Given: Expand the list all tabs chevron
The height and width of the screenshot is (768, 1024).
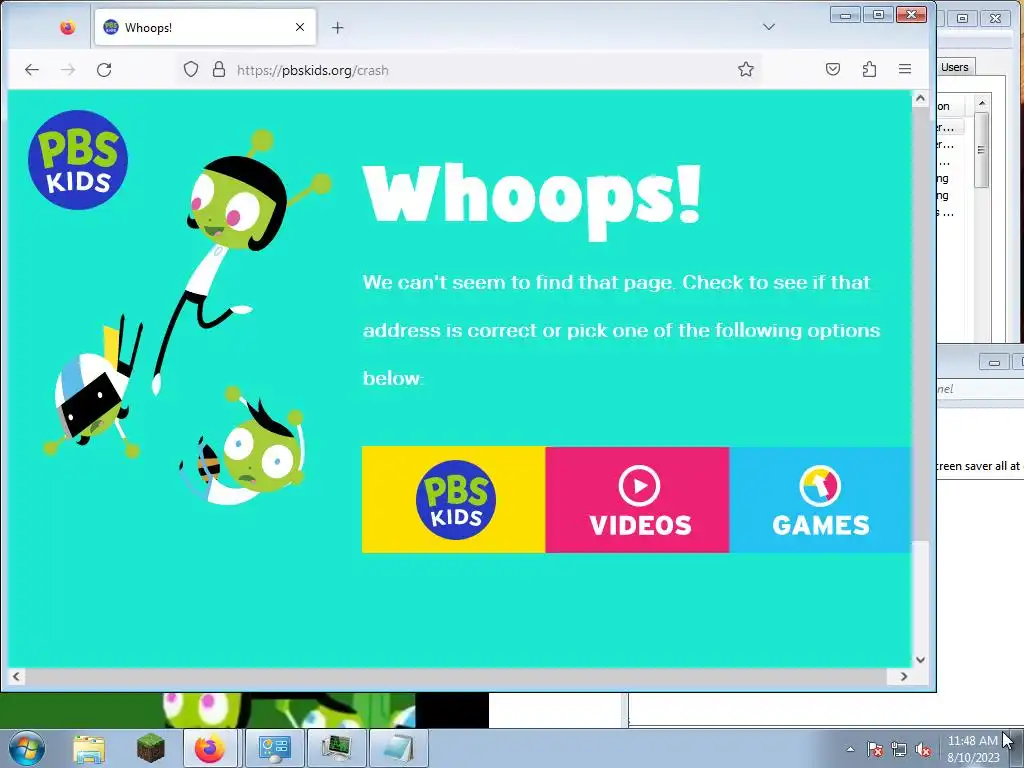Looking at the screenshot, I should click(769, 27).
